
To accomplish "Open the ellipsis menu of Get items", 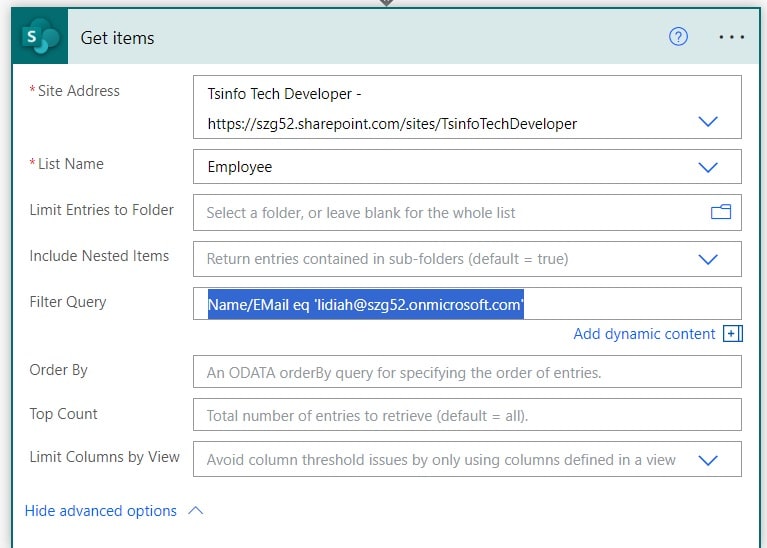I will (x=732, y=37).
